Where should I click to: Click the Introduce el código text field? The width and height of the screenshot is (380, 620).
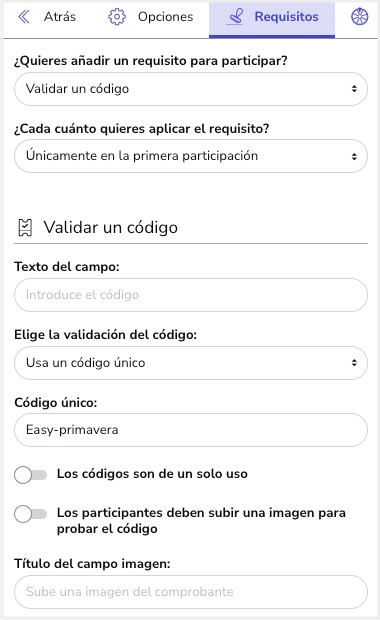[x=191, y=295]
